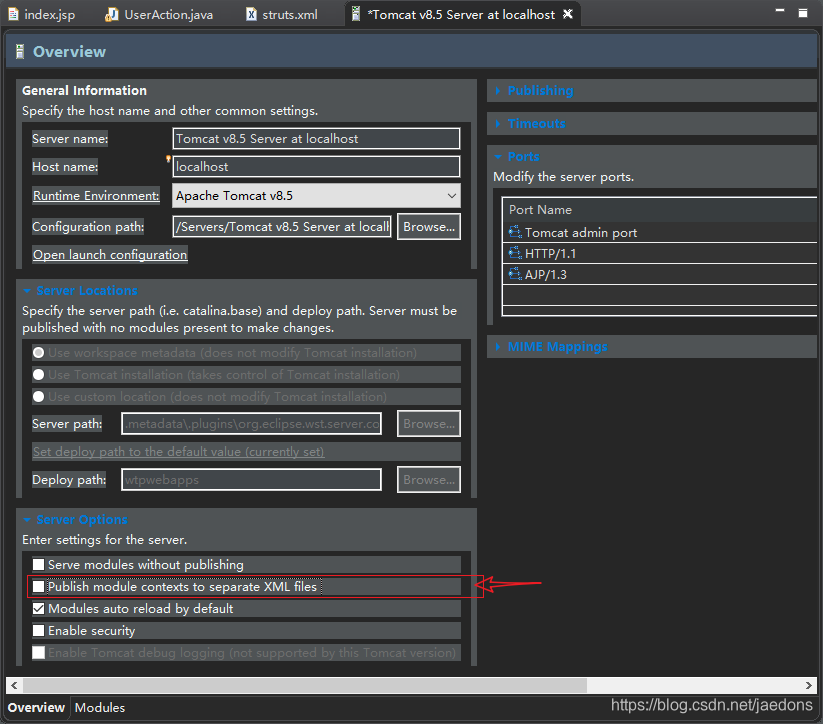Maximize the editor area
The image size is (823, 724).
tap(803, 13)
